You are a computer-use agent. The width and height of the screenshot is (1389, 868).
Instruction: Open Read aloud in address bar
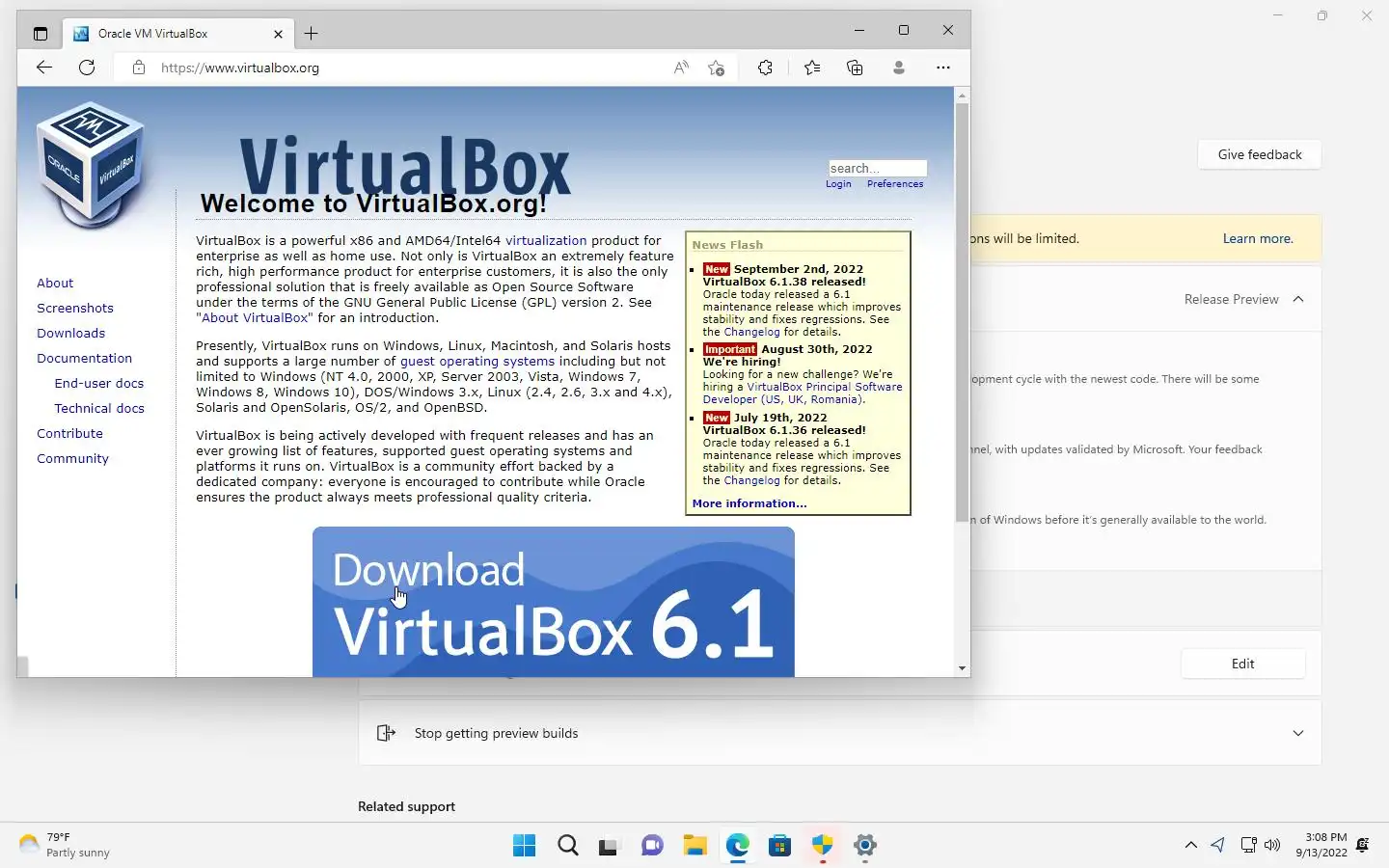click(681, 68)
